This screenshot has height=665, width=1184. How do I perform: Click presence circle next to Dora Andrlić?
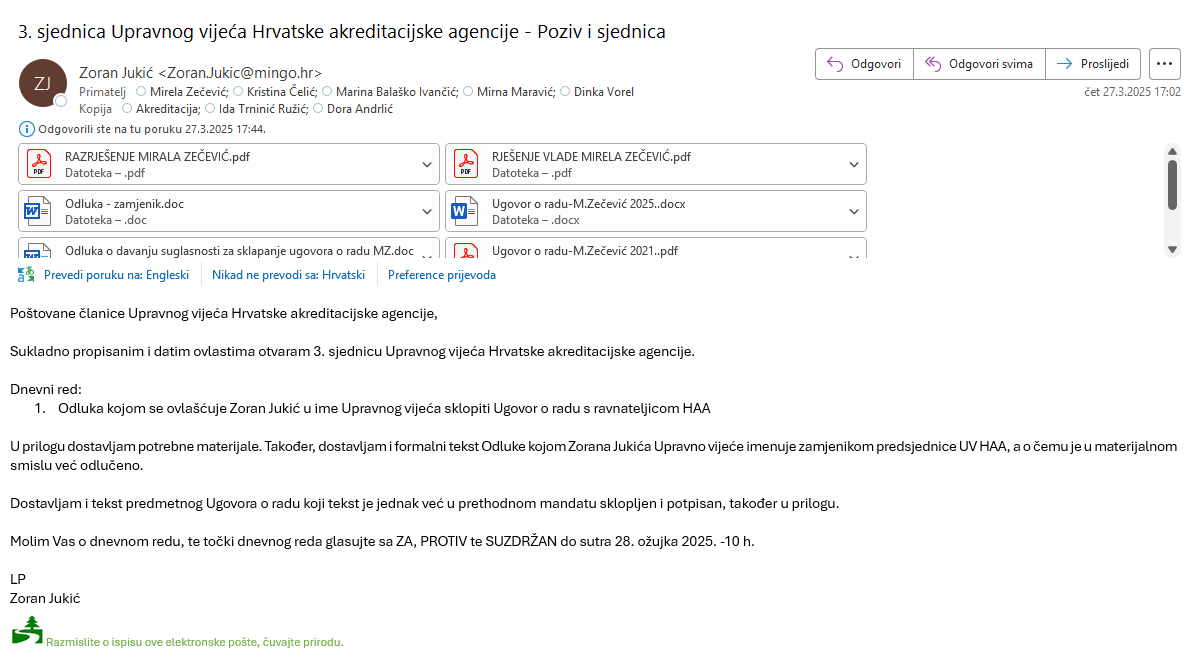318,109
